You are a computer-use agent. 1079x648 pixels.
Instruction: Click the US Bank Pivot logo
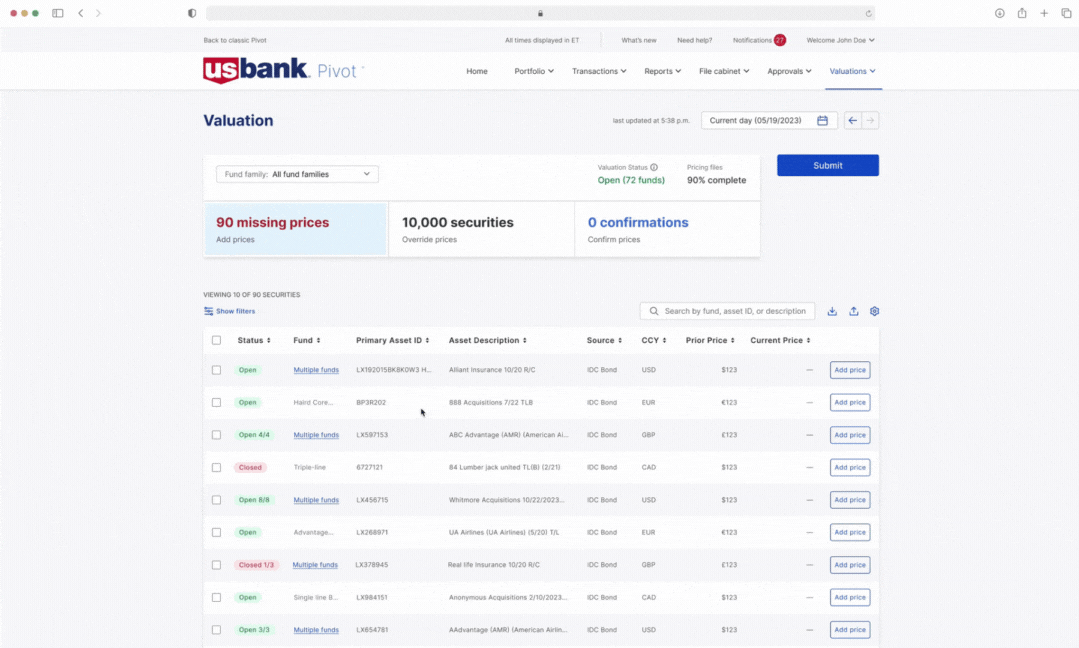click(284, 70)
